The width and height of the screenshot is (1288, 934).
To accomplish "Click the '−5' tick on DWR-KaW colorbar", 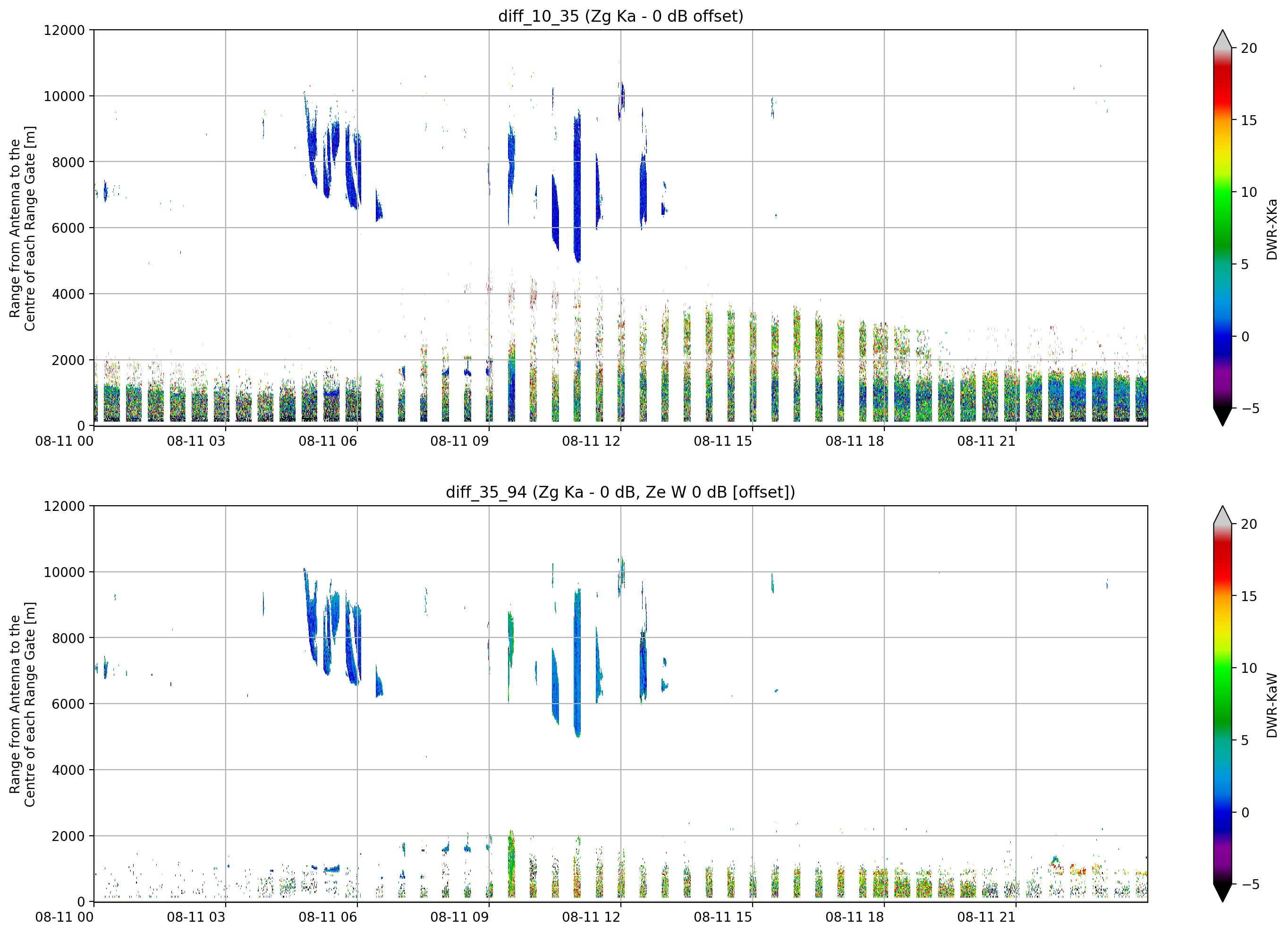I will pyautogui.click(x=1250, y=884).
